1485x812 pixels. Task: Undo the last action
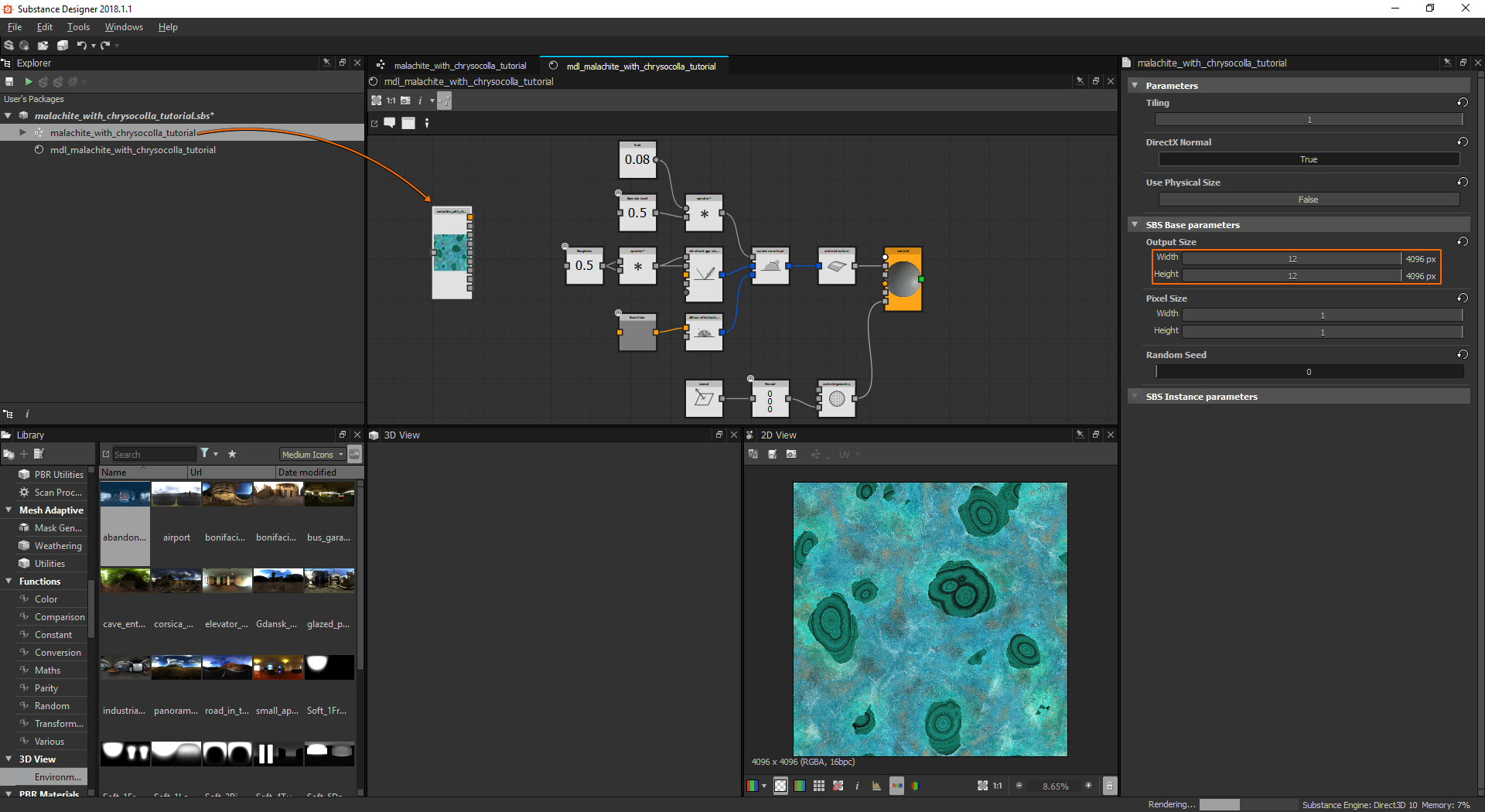pos(81,46)
